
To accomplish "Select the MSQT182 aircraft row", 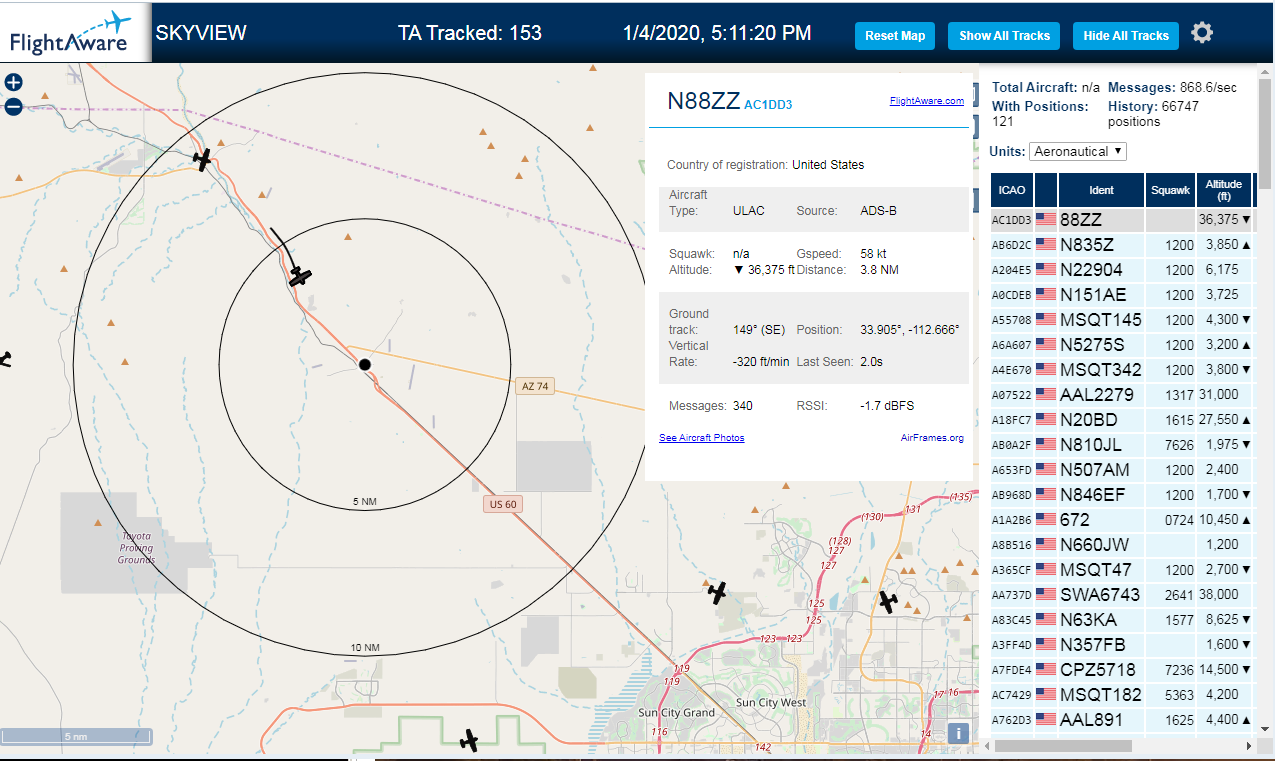I will click(1122, 694).
